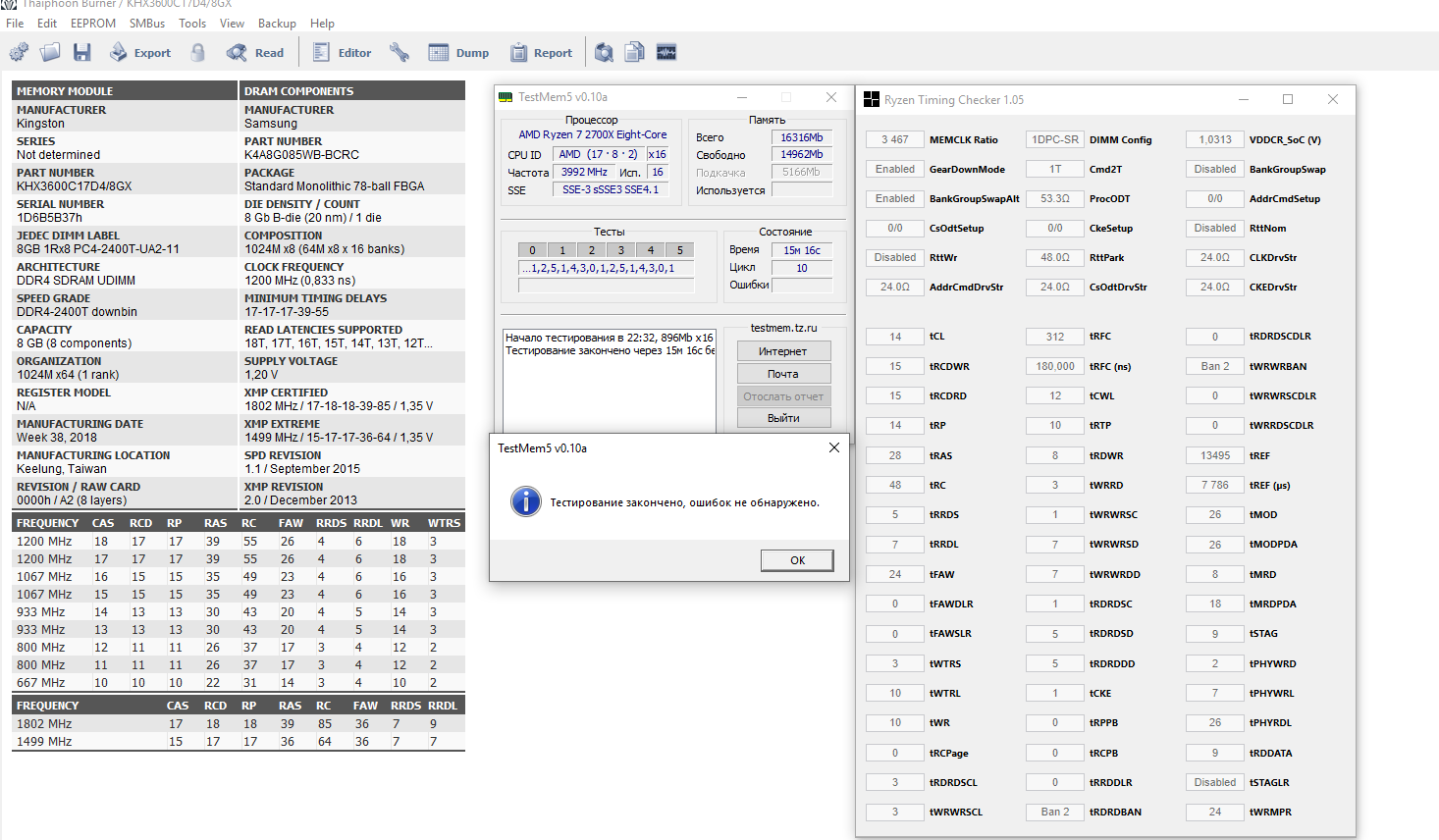1439x840 pixels.
Task: Click the tRDRDBAN value Ban 2
Action: pos(1055,812)
